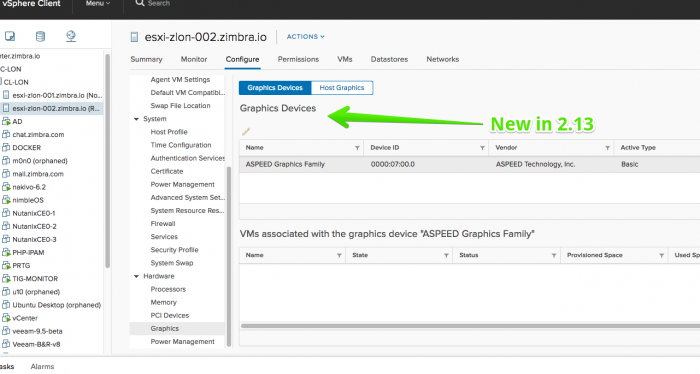Collapse the System section
This screenshot has width=700, height=374.
click(137, 119)
